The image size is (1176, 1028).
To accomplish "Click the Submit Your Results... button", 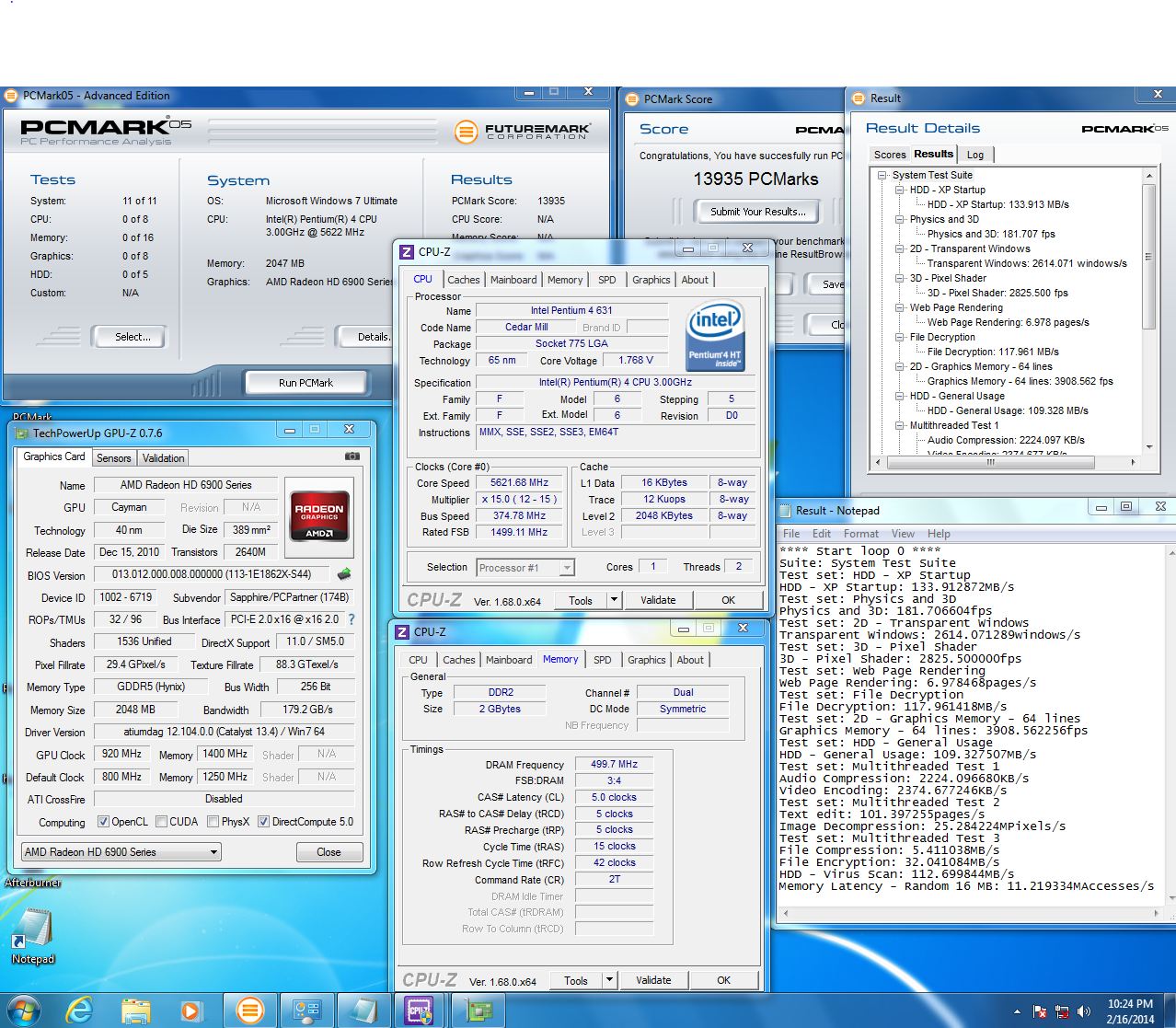I will point(758,212).
